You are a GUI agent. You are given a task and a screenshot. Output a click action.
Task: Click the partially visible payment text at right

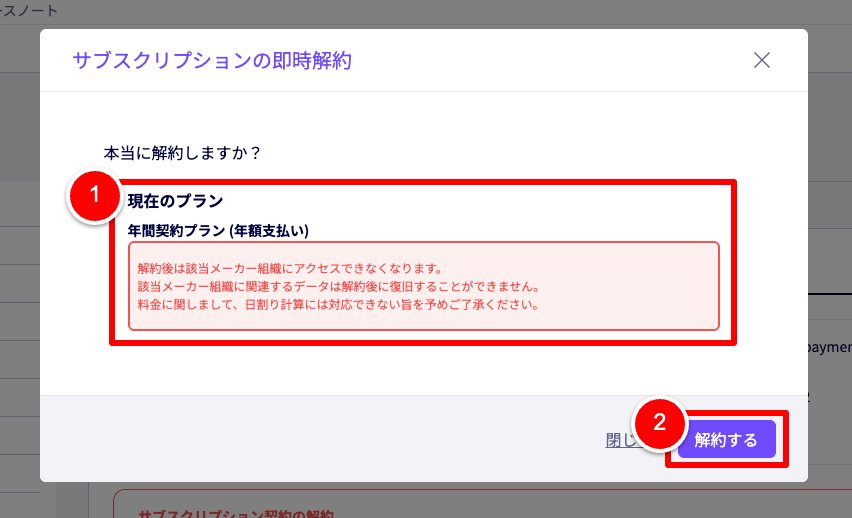pos(830,347)
